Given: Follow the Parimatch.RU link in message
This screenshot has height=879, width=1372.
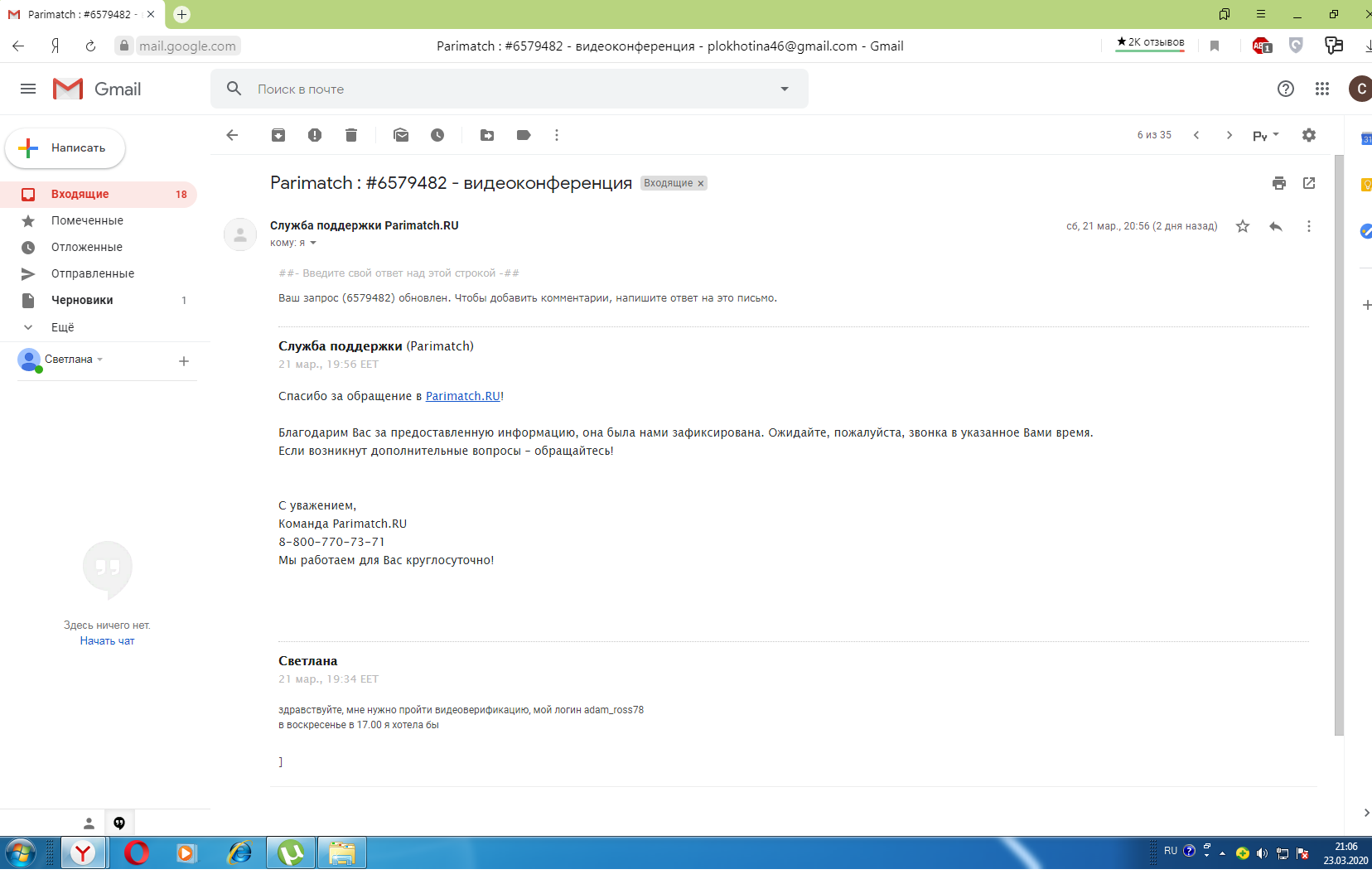Looking at the screenshot, I should (x=462, y=396).
